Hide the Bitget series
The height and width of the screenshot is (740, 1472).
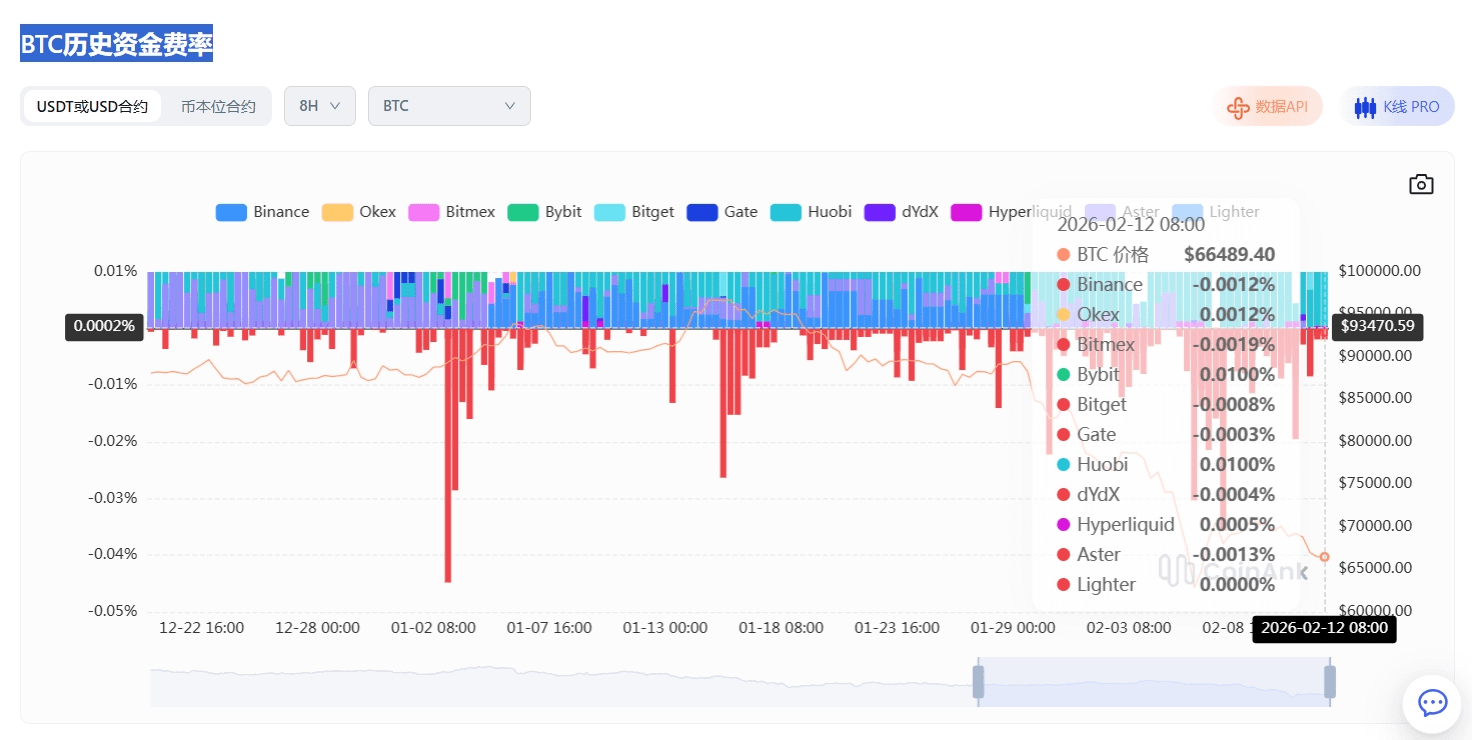(609, 212)
